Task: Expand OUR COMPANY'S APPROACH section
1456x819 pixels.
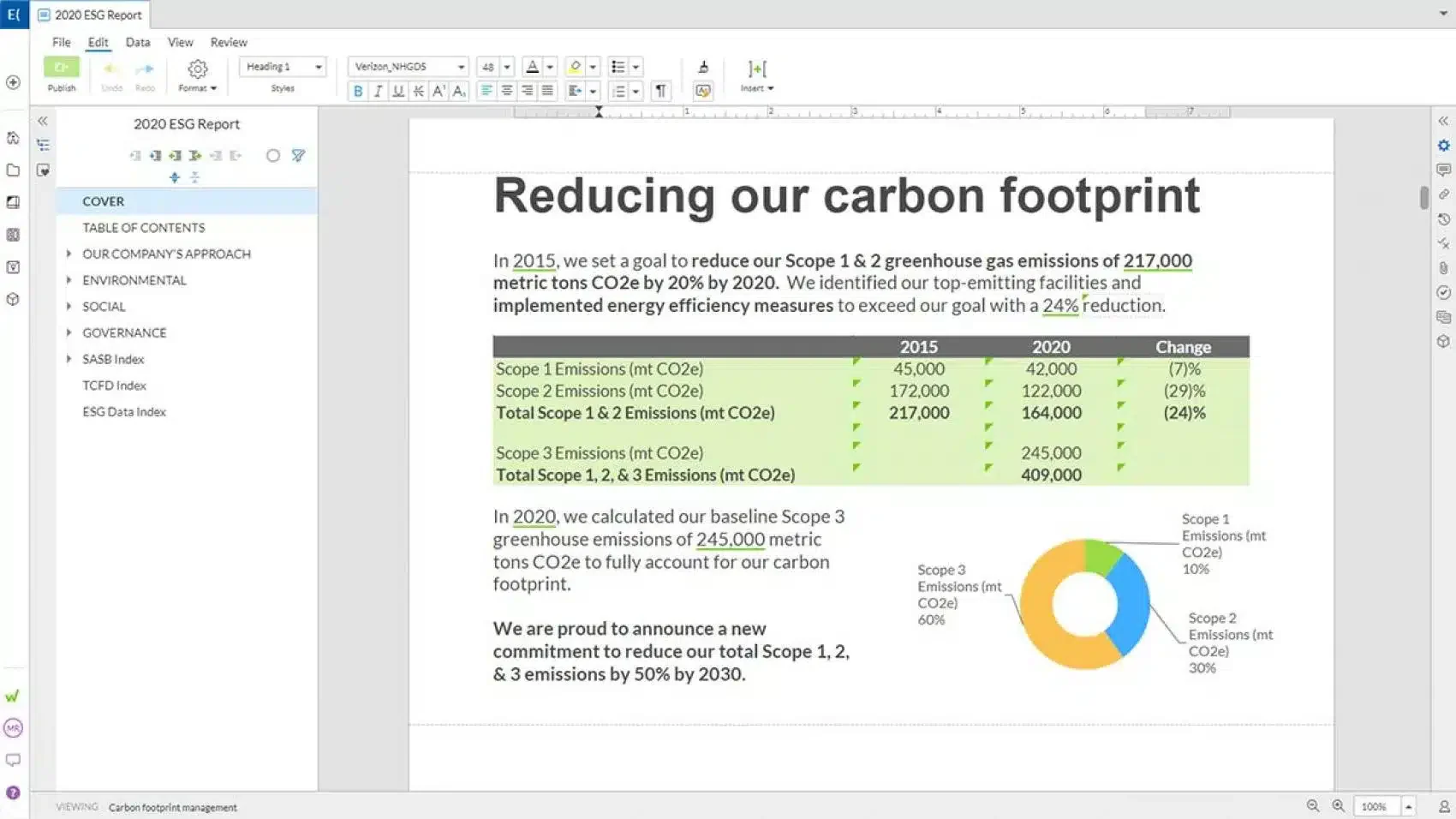Action: click(x=69, y=254)
